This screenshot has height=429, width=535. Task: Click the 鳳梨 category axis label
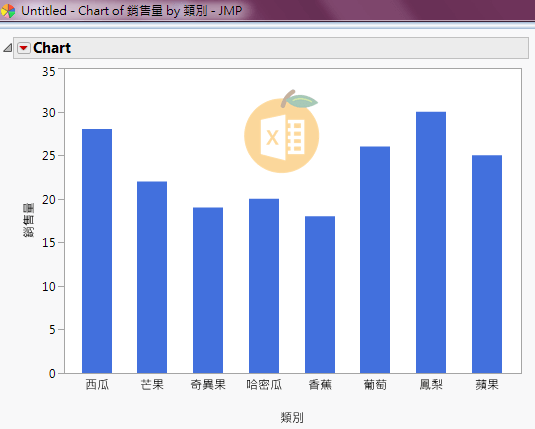click(431, 385)
